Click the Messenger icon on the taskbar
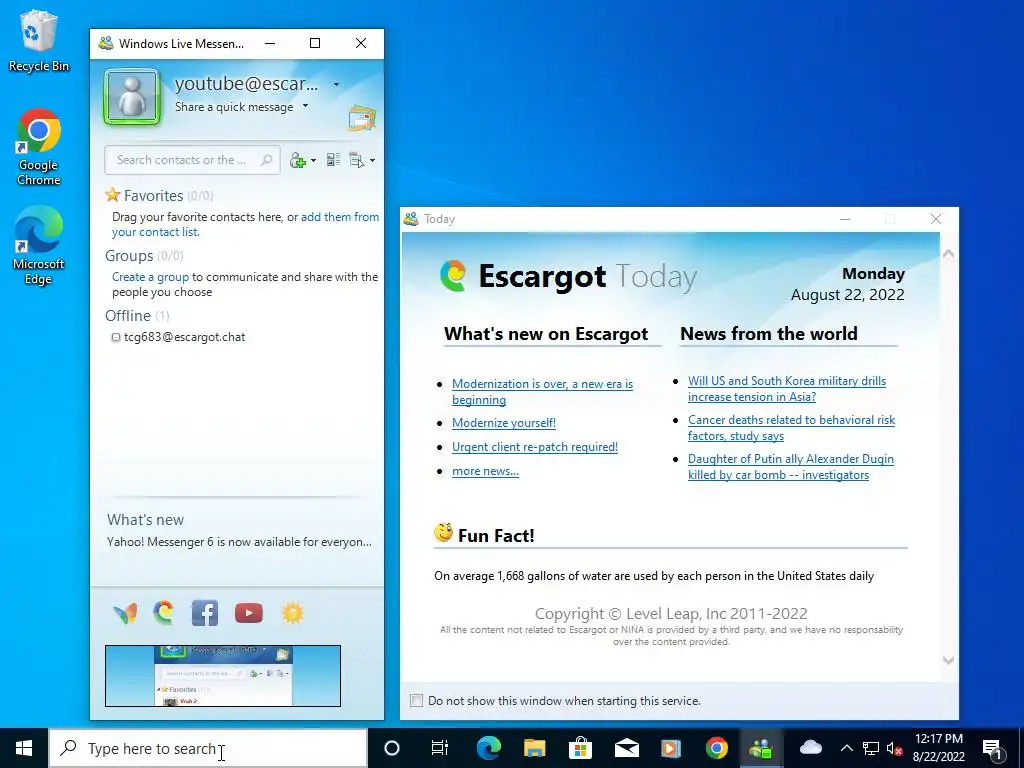The height and width of the screenshot is (768, 1024). click(x=761, y=748)
